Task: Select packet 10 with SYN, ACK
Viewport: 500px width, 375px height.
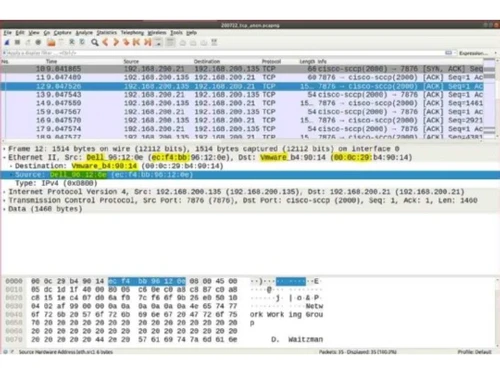Action: pos(242,69)
